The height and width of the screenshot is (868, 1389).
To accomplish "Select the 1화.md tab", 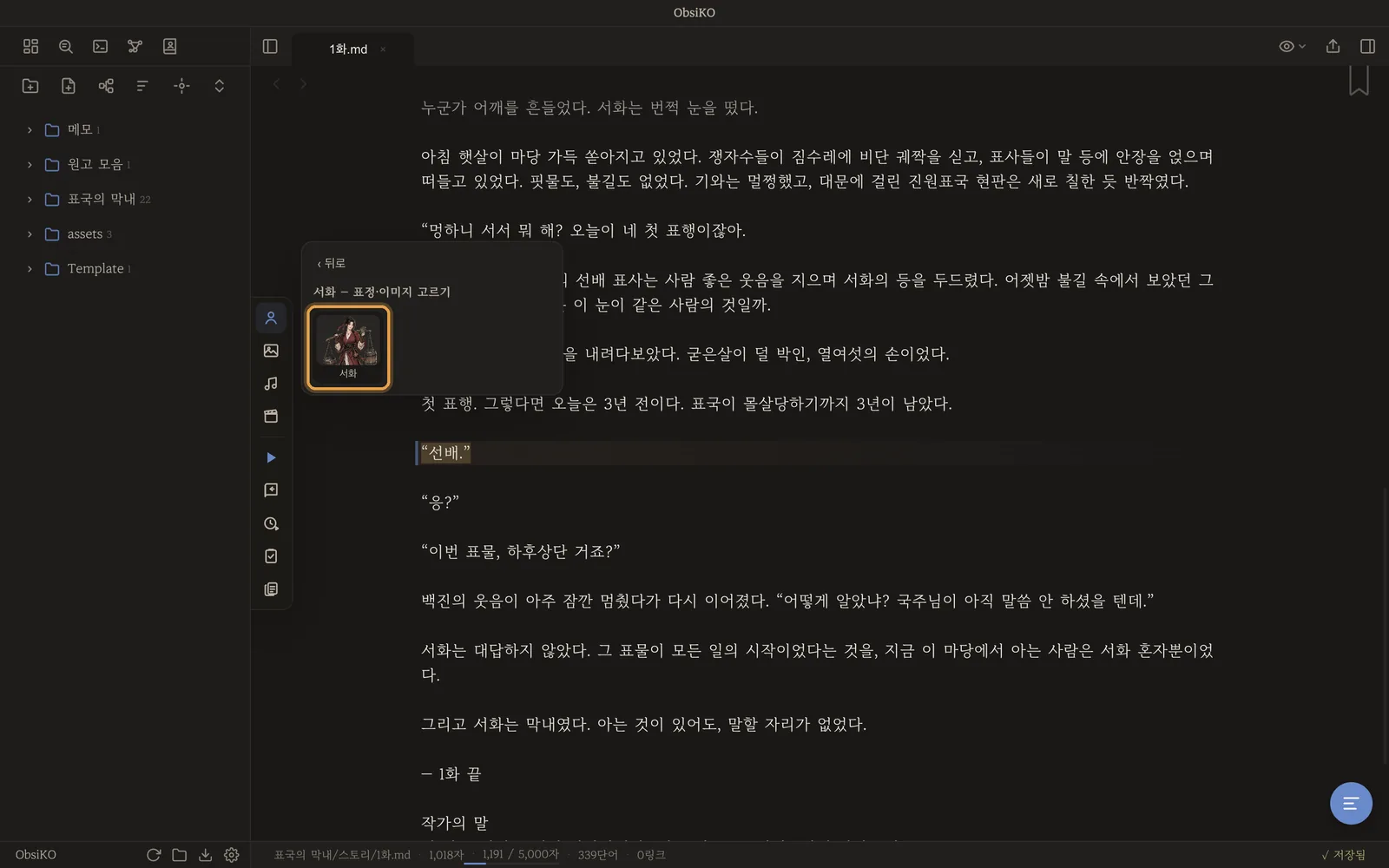I will coord(348,49).
